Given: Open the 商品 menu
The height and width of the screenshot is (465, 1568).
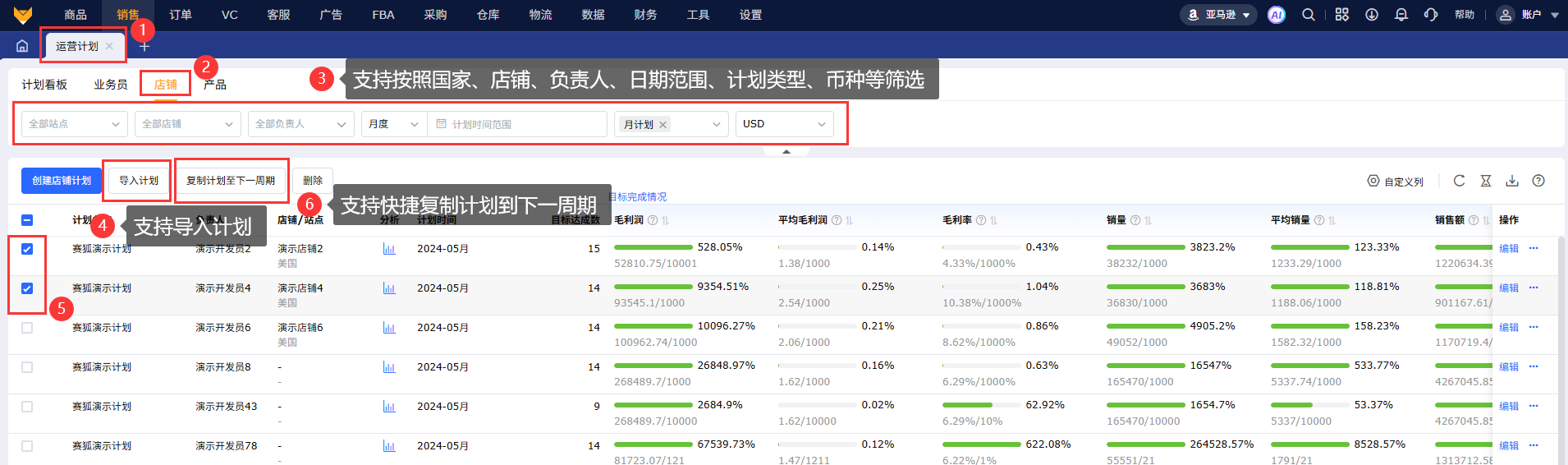Looking at the screenshot, I should coord(76,15).
